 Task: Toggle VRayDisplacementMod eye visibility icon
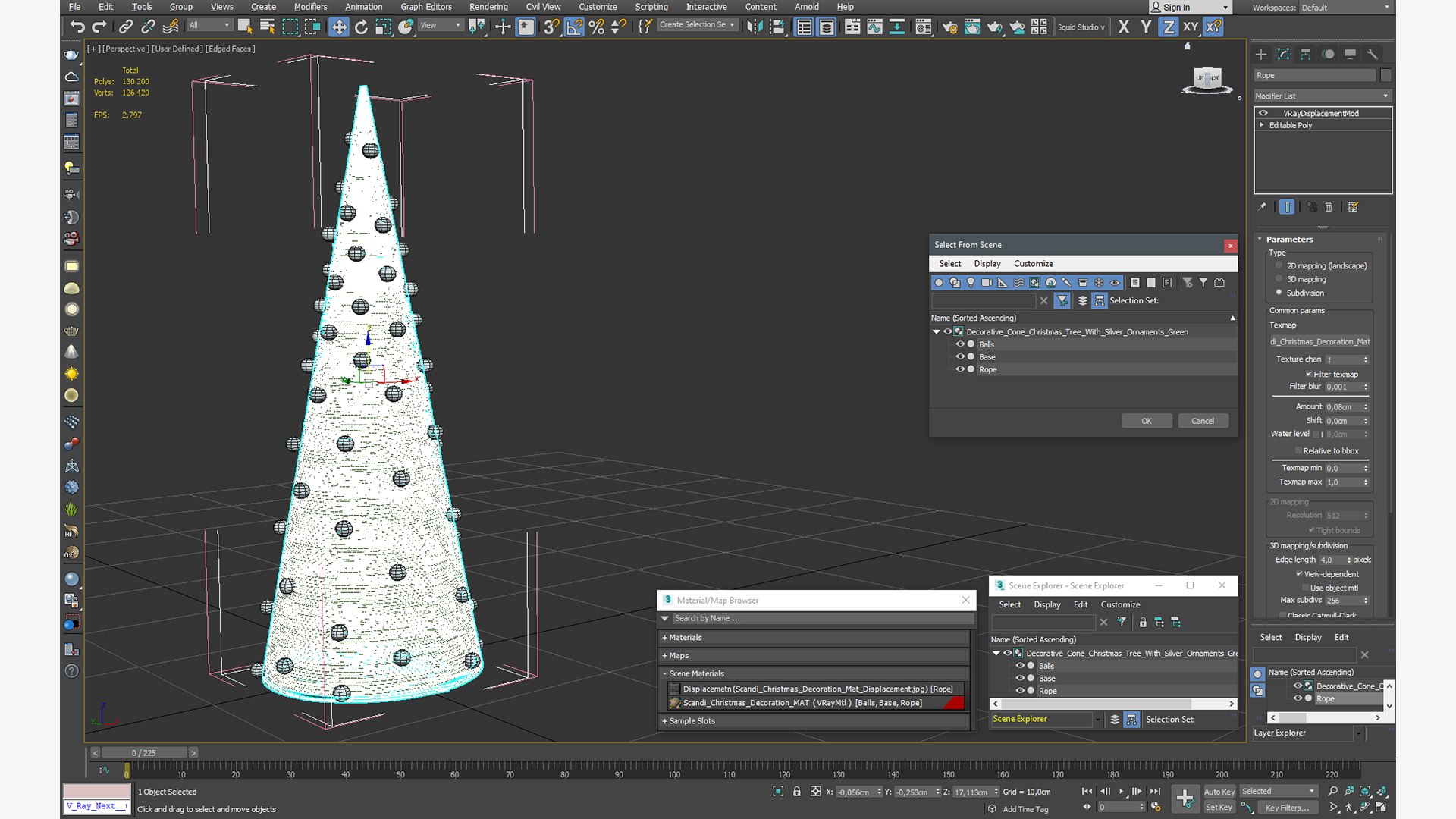(x=1263, y=113)
